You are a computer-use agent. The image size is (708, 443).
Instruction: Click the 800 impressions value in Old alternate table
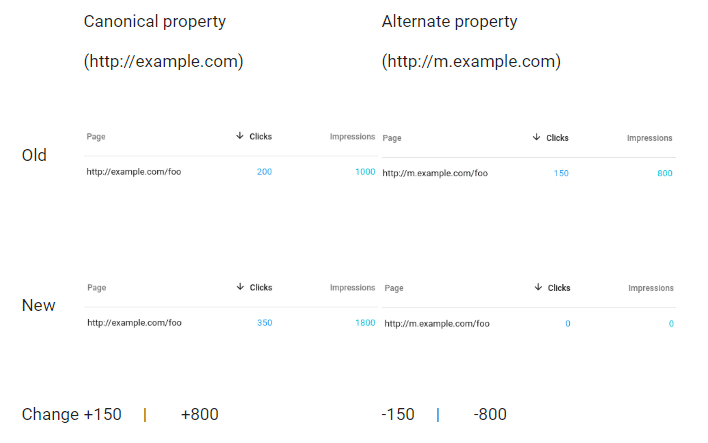coord(665,173)
